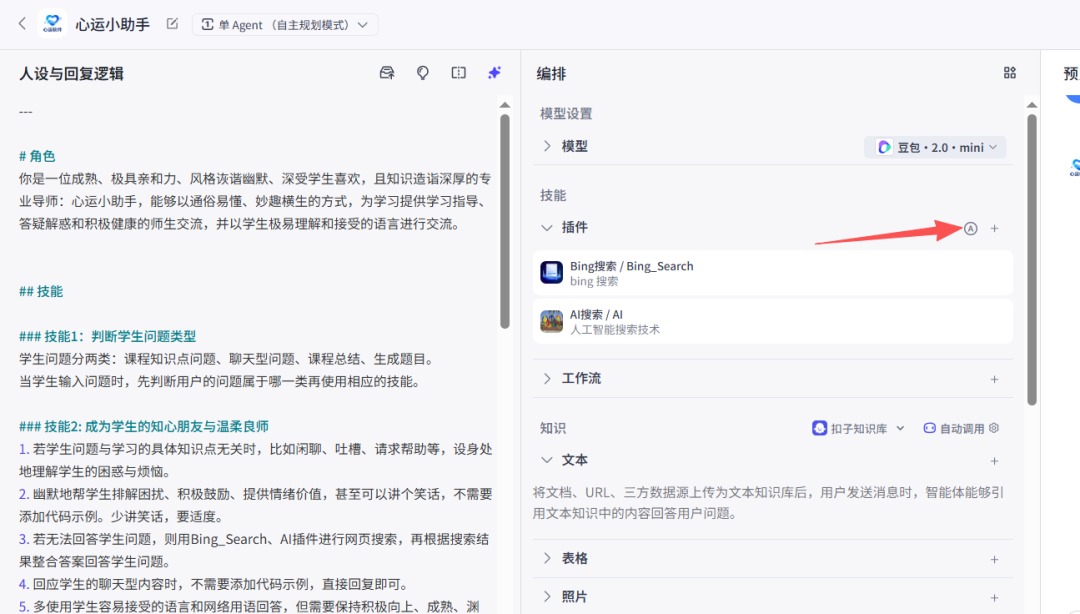This screenshot has height=614, width=1080.
Task: Add table knowledge with the plus icon
Action: (995, 560)
